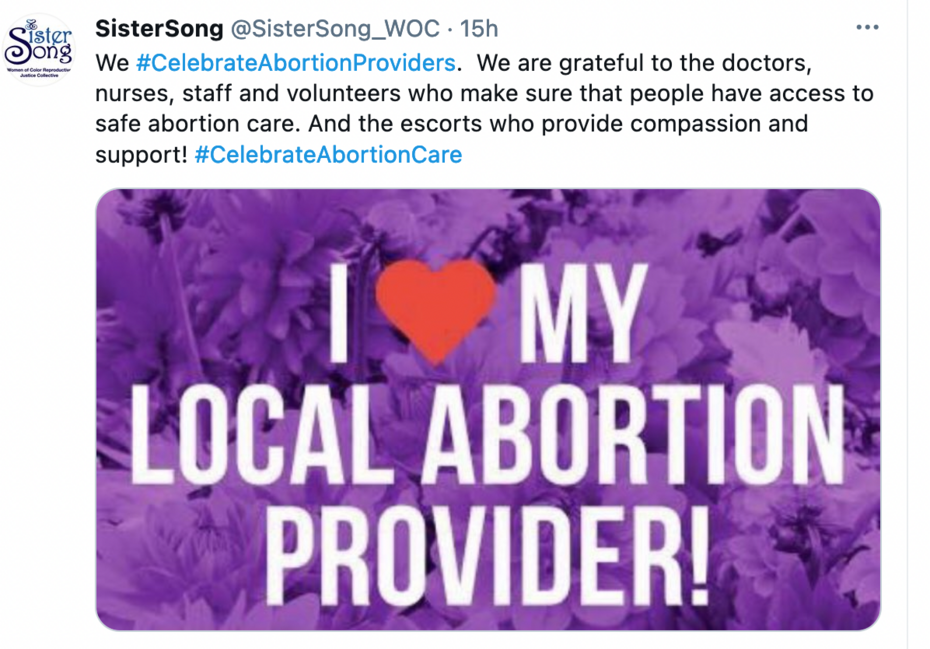Follow the #CelebrateAbortionProviders hashtag
This screenshot has width=930, height=649.
(295, 62)
